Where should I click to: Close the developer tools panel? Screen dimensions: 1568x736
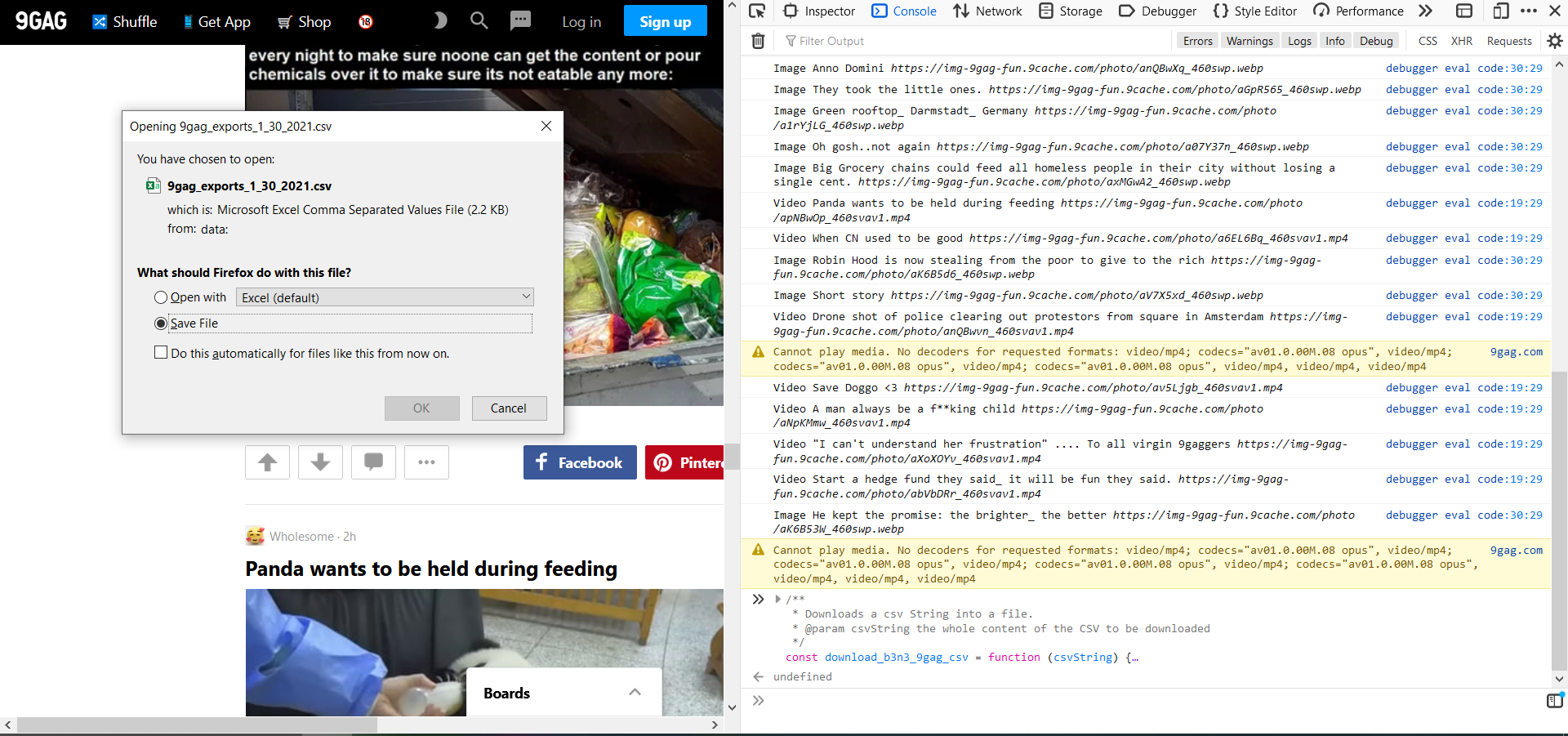pos(1555,11)
